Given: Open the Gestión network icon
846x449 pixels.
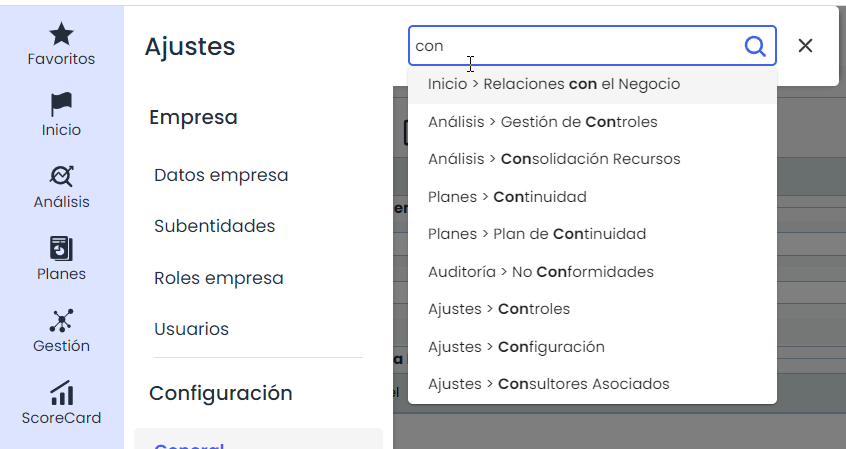Looking at the screenshot, I should (x=61, y=321).
